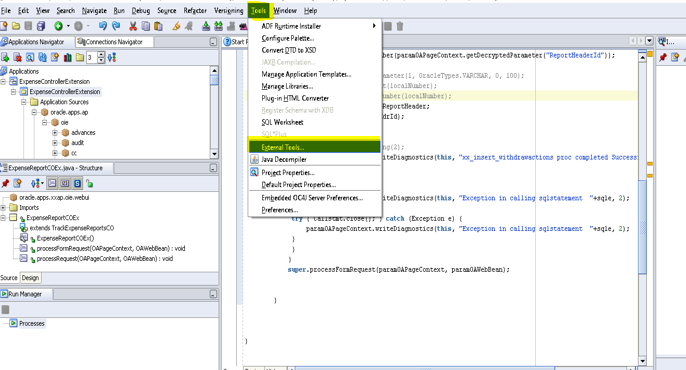
Task: Click the magnifier search icon in navigator toolbar
Action: coord(30,57)
